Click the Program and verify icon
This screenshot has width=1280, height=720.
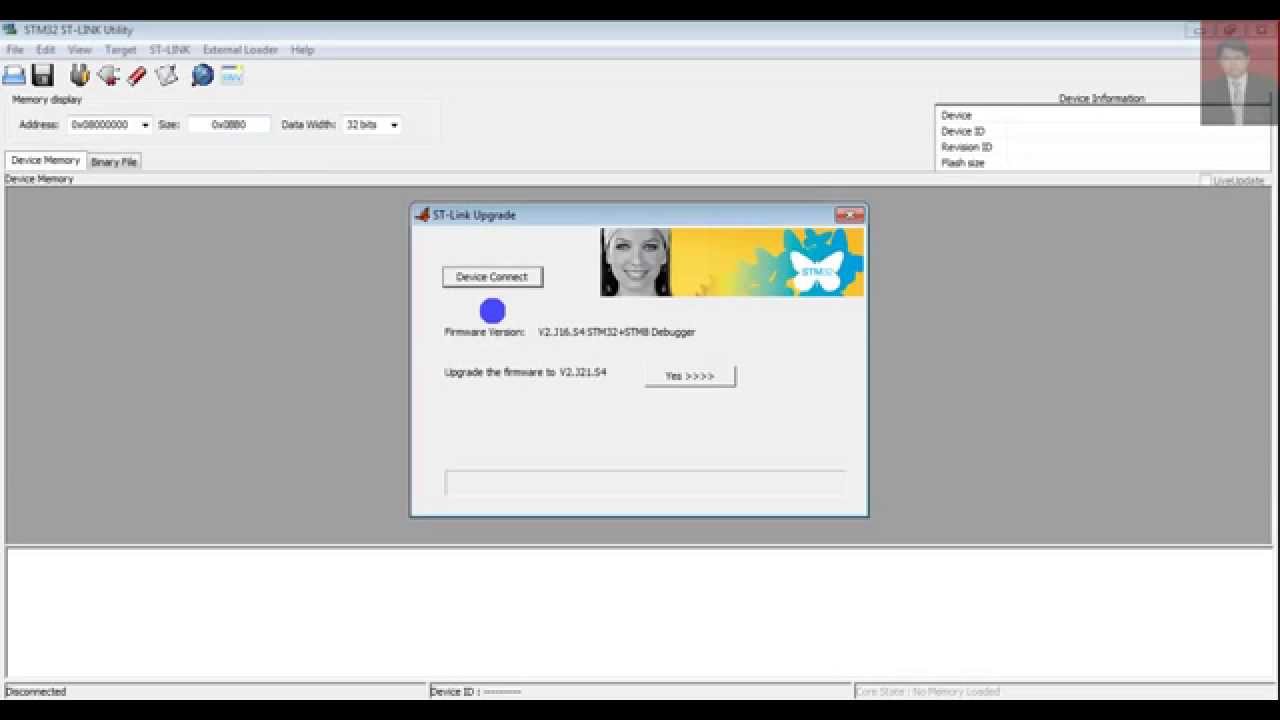click(166, 75)
